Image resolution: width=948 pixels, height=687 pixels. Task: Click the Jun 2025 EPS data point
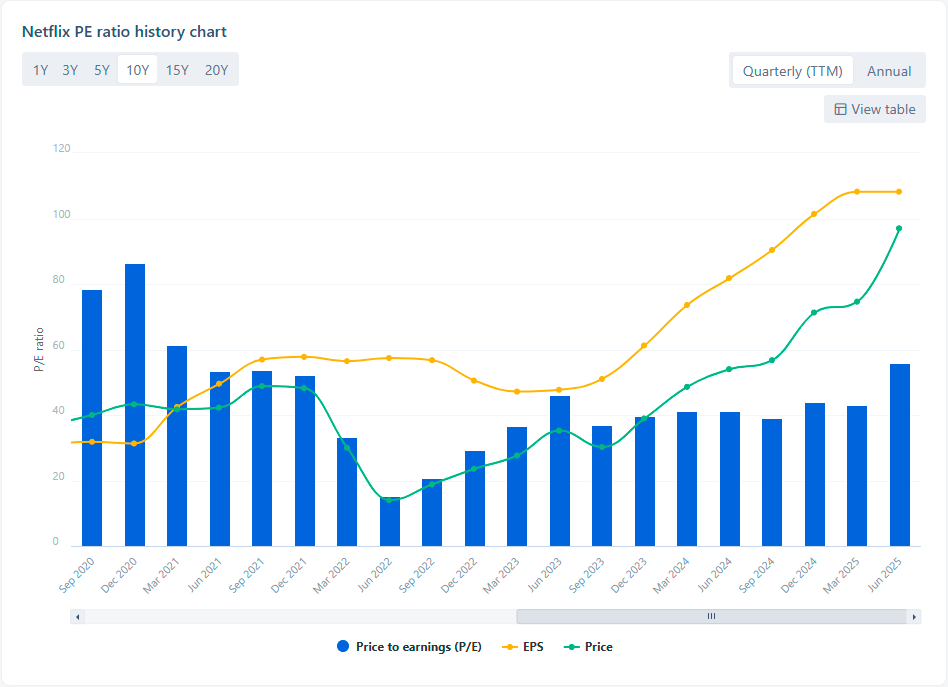(x=899, y=192)
